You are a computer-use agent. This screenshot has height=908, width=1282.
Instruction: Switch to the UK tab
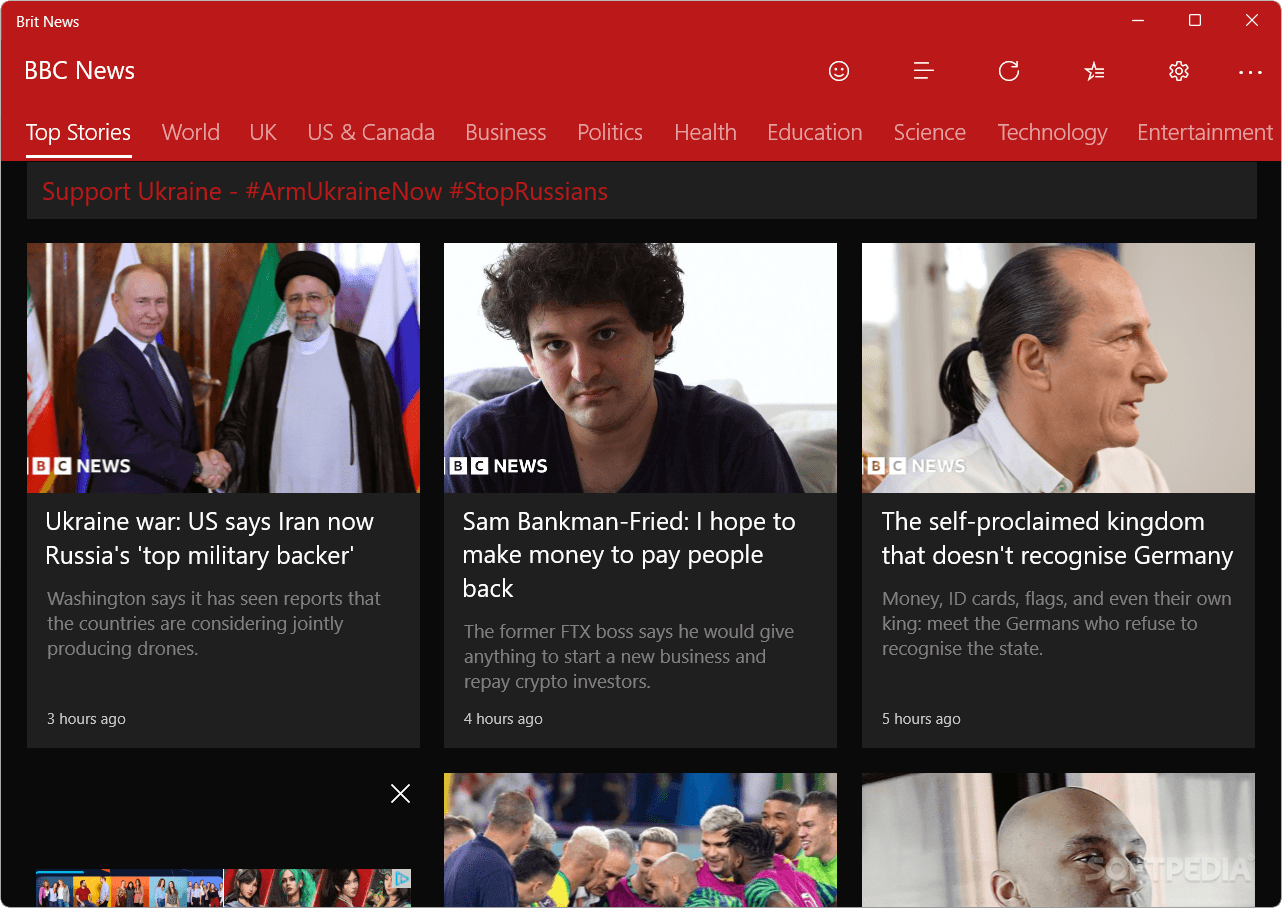(263, 133)
